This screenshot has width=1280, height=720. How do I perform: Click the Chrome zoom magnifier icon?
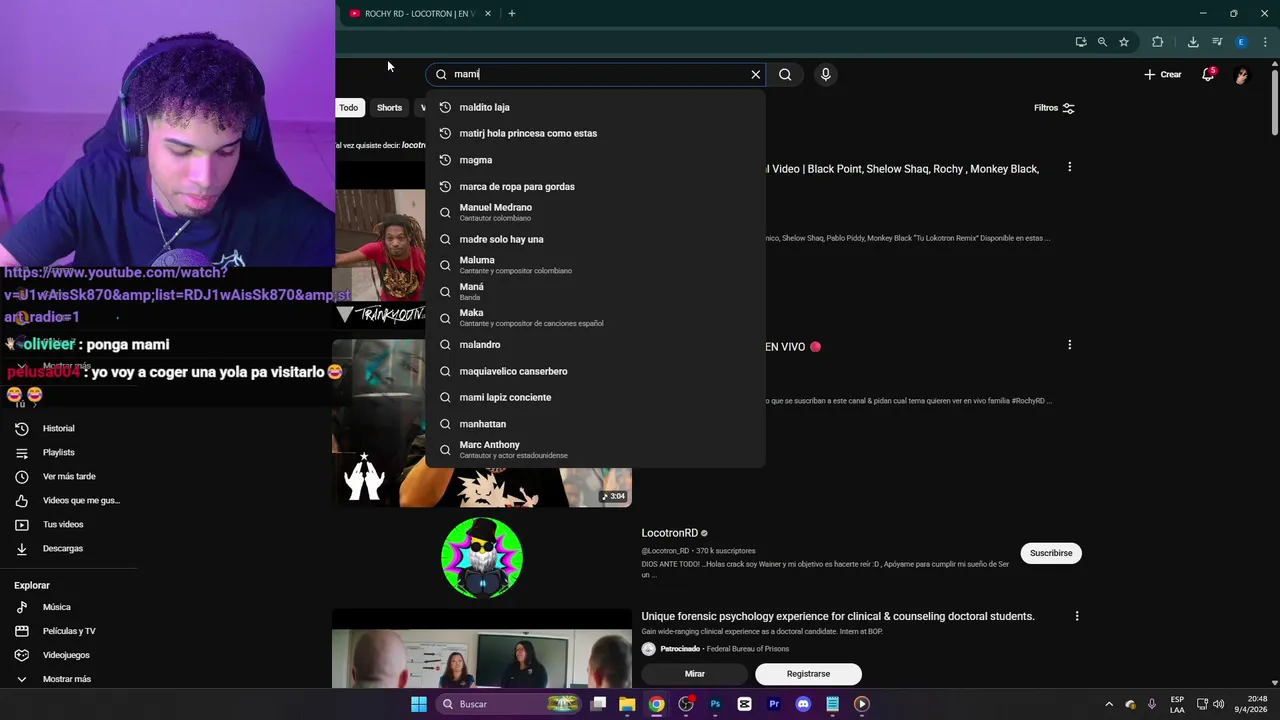1102,42
